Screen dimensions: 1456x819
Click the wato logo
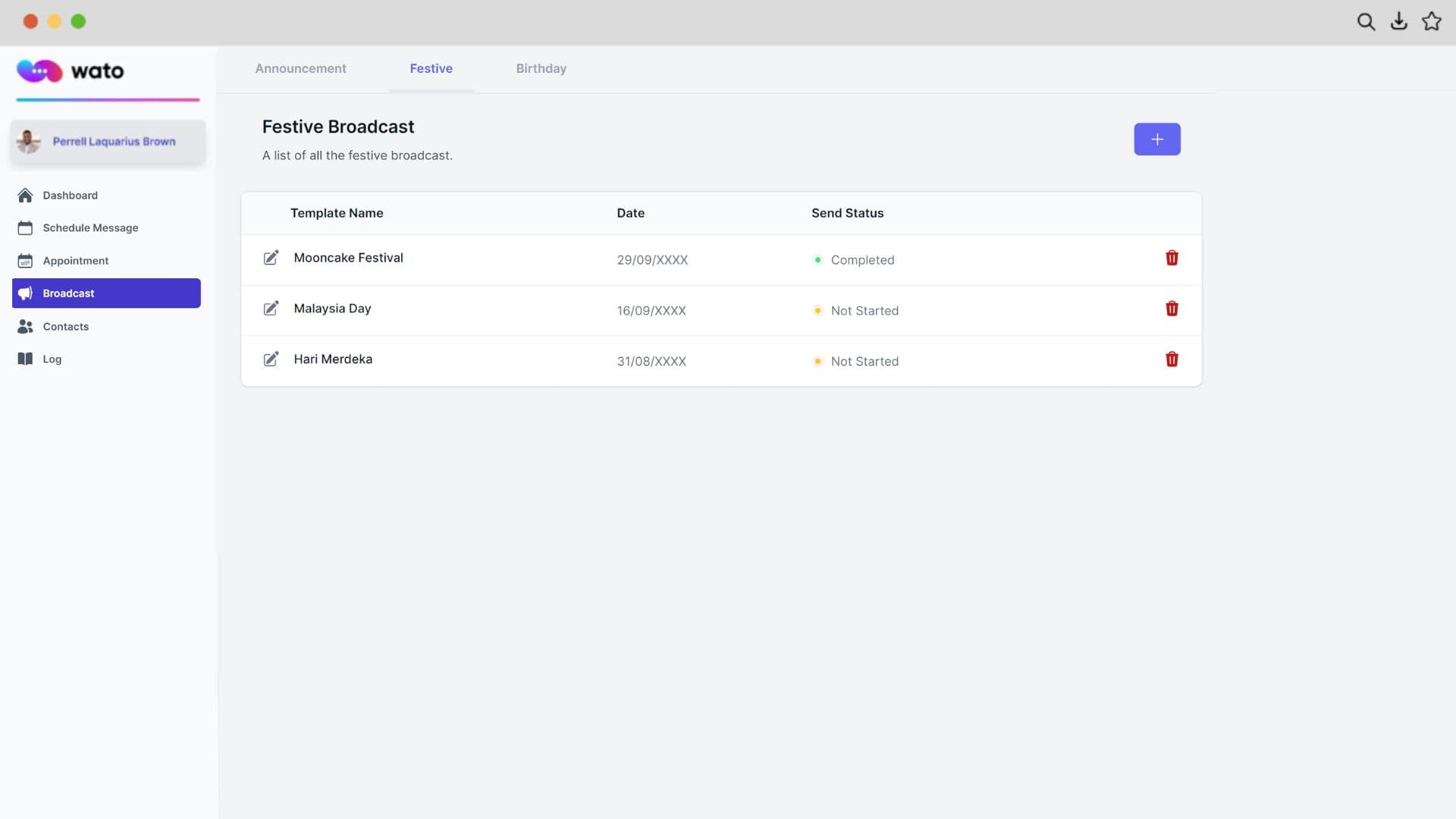(71, 71)
